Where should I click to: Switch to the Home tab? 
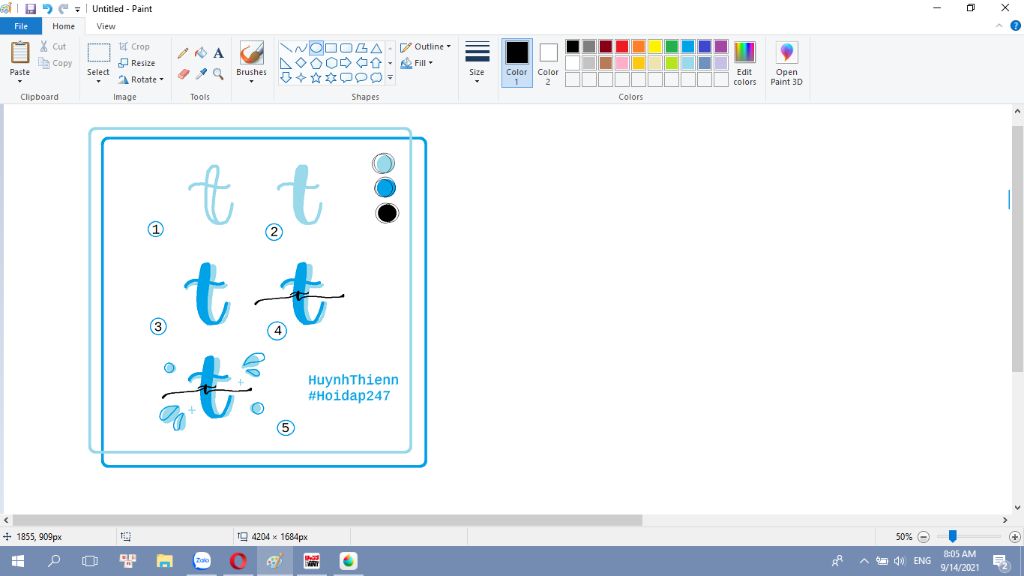[x=63, y=26]
